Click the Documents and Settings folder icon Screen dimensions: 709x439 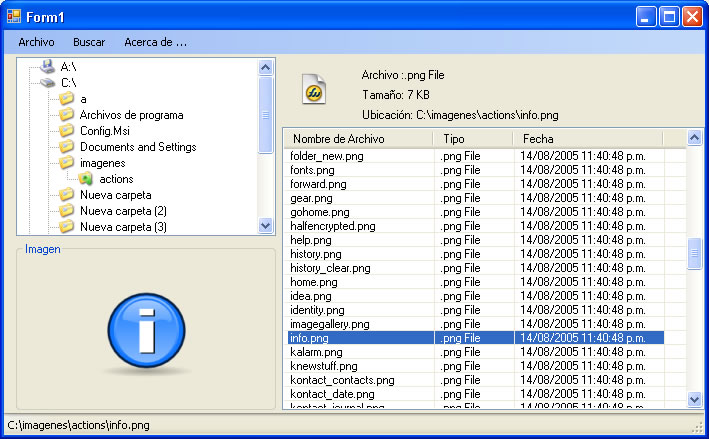pos(67,147)
